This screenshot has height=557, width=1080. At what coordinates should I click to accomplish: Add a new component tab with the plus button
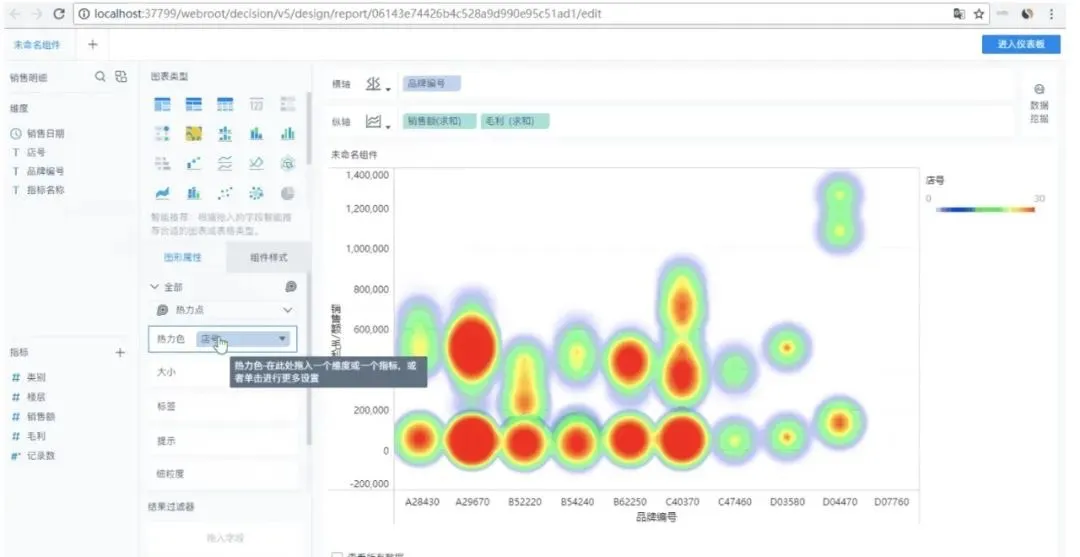click(92, 45)
